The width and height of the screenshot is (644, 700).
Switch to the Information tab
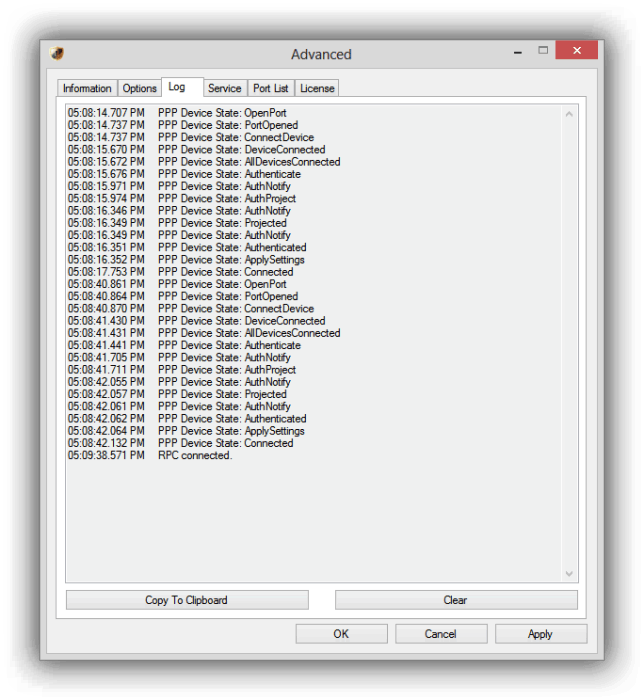click(87, 88)
